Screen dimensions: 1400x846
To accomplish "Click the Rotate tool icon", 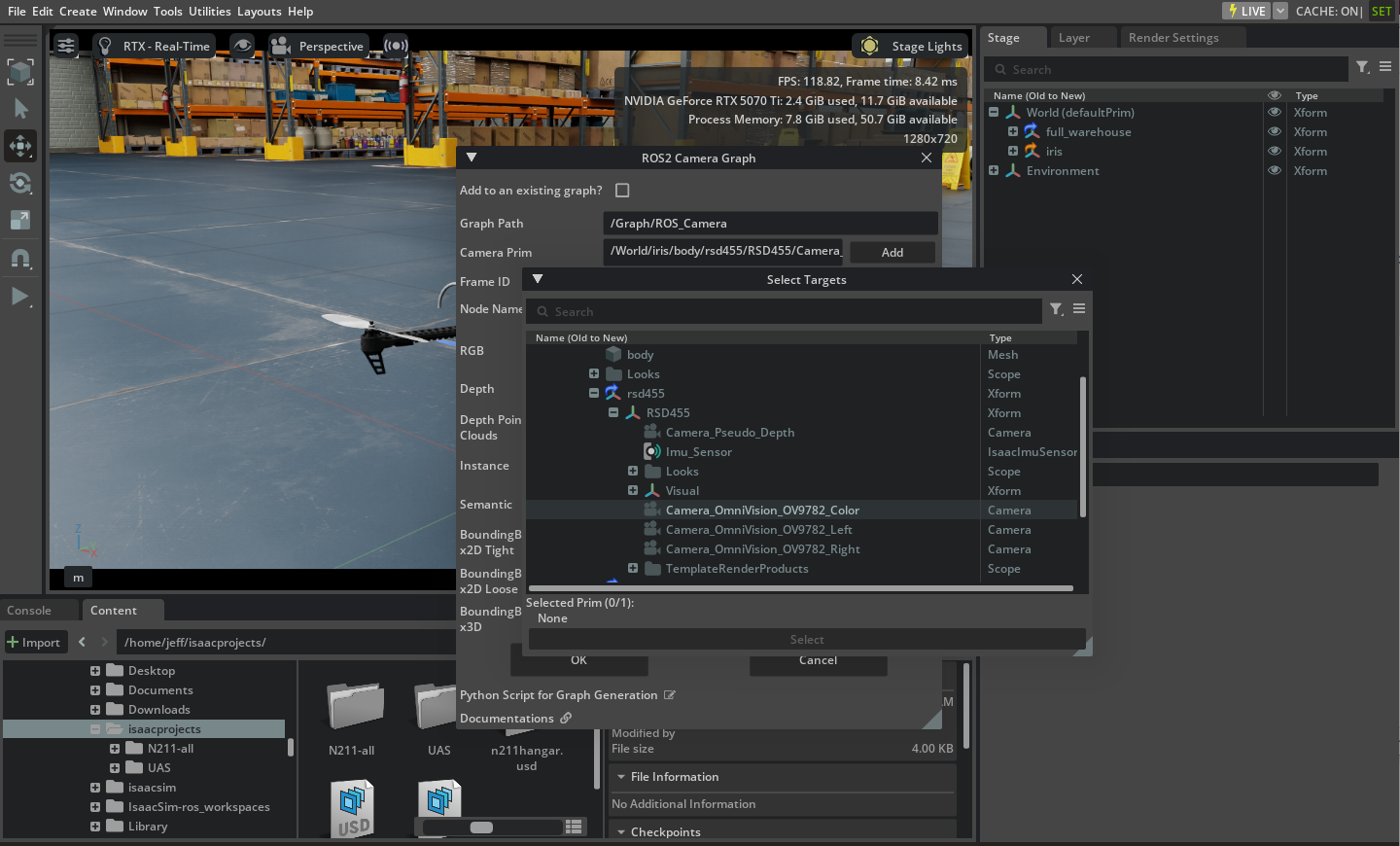I will coord(20,184).
